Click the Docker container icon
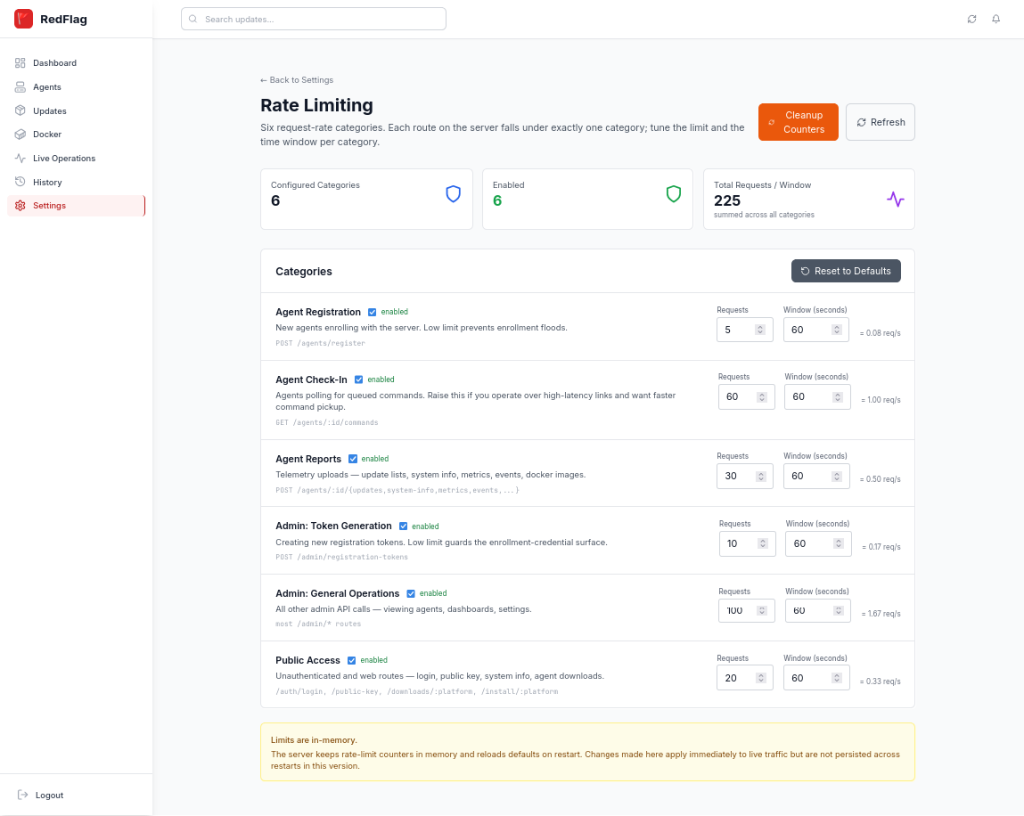Image resolution: width=1024 pixels, height=816 pixels. point(20,134)
